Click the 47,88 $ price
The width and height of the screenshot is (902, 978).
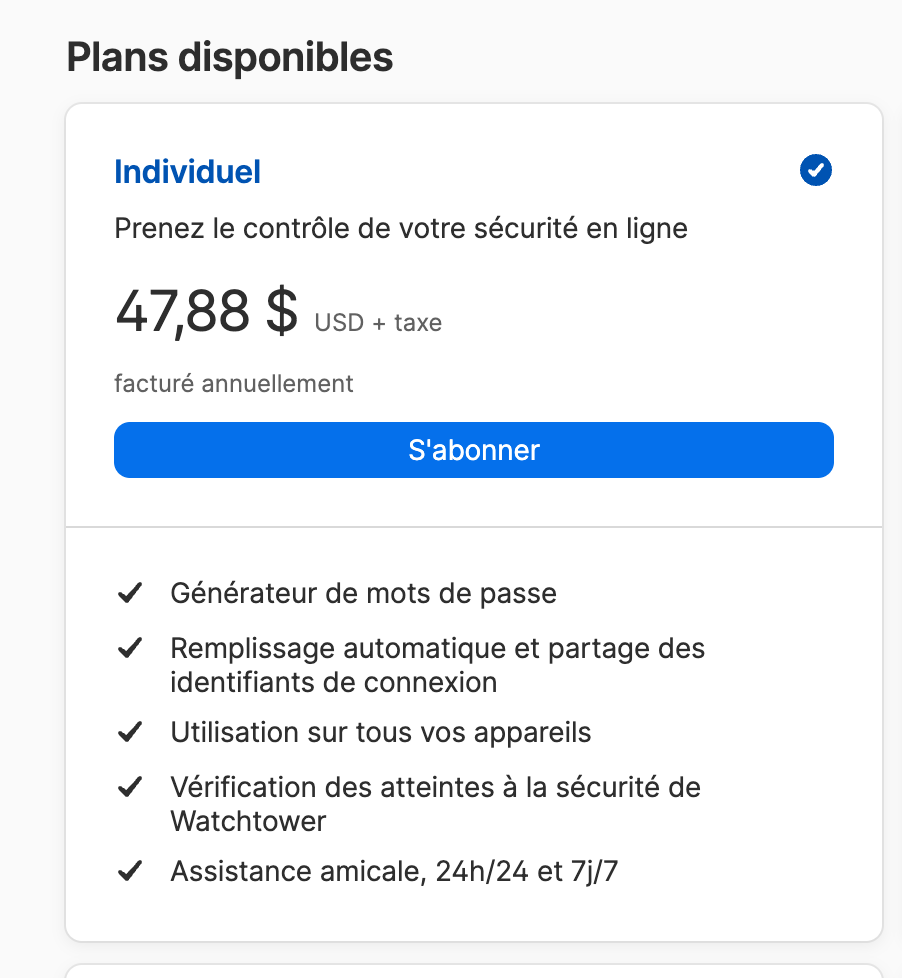coord(206,311)
